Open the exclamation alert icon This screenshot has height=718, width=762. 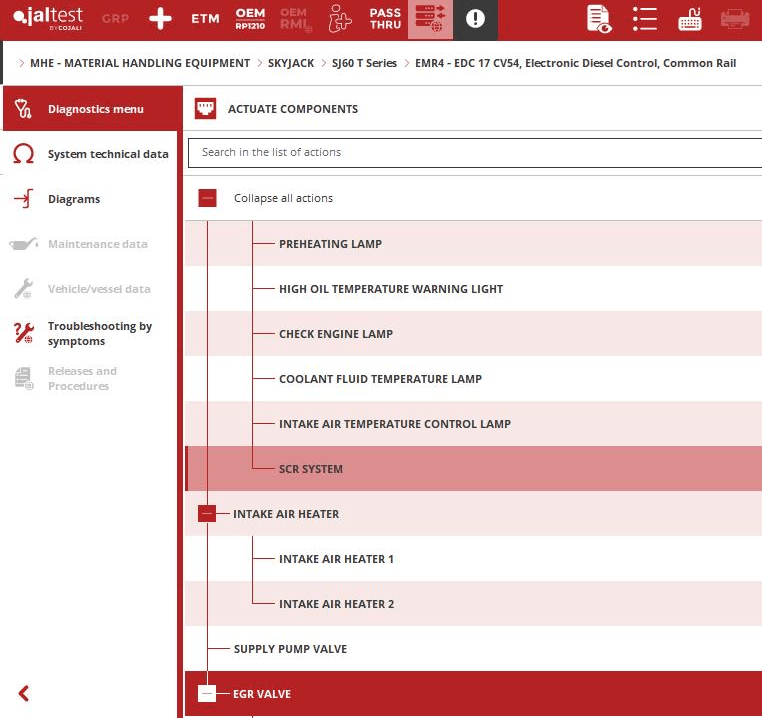click(x=475, y=19)
